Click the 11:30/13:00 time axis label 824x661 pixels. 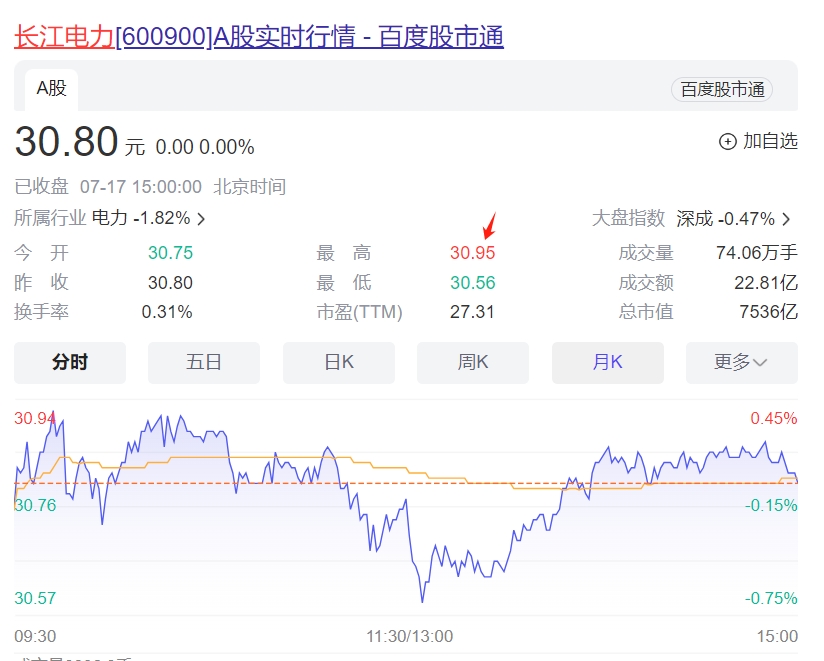pyautogui.click(x=410, y=636)
